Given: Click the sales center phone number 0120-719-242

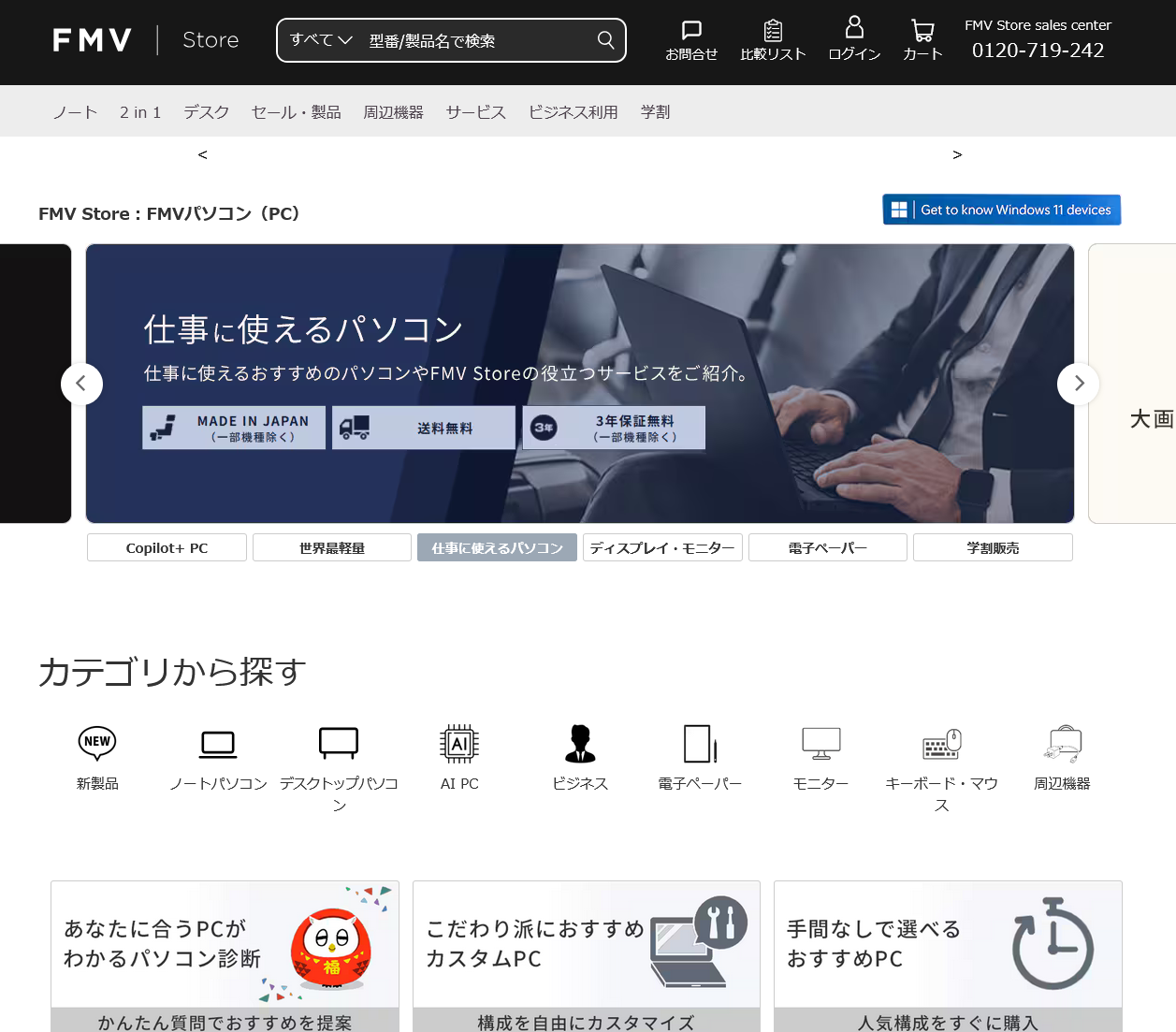Looking at the screenshot, I should pyautogui.click(x=1038, y=51).
